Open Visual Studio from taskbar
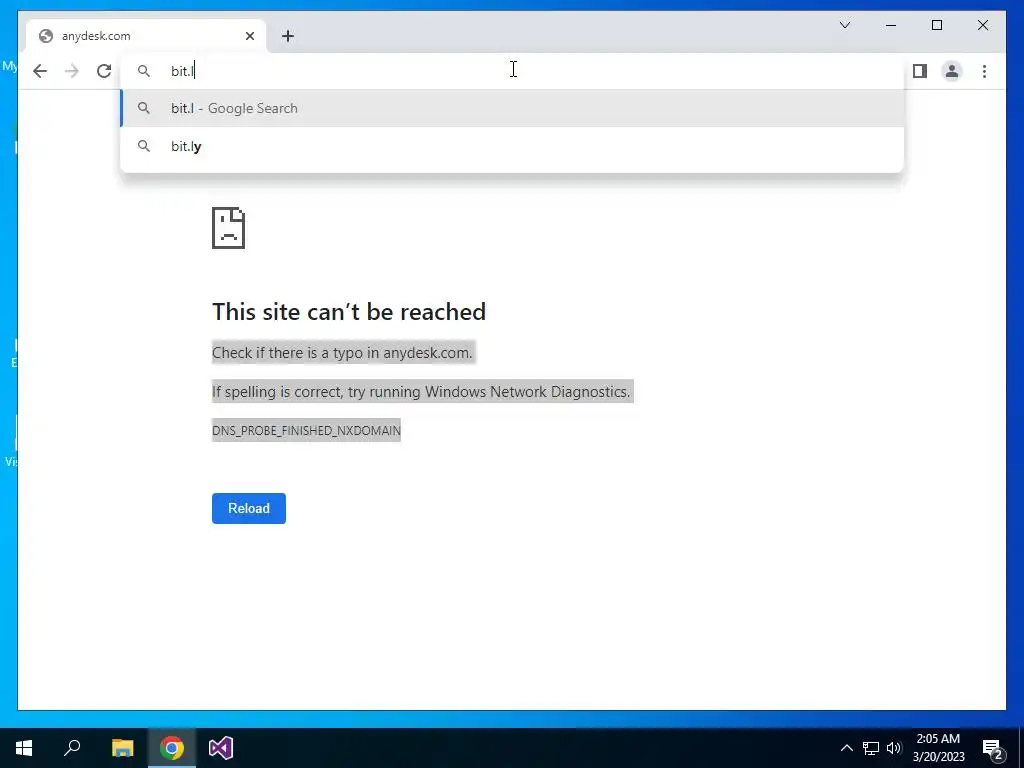Screen dimensions: 1024x768 [x=221, y=748]
